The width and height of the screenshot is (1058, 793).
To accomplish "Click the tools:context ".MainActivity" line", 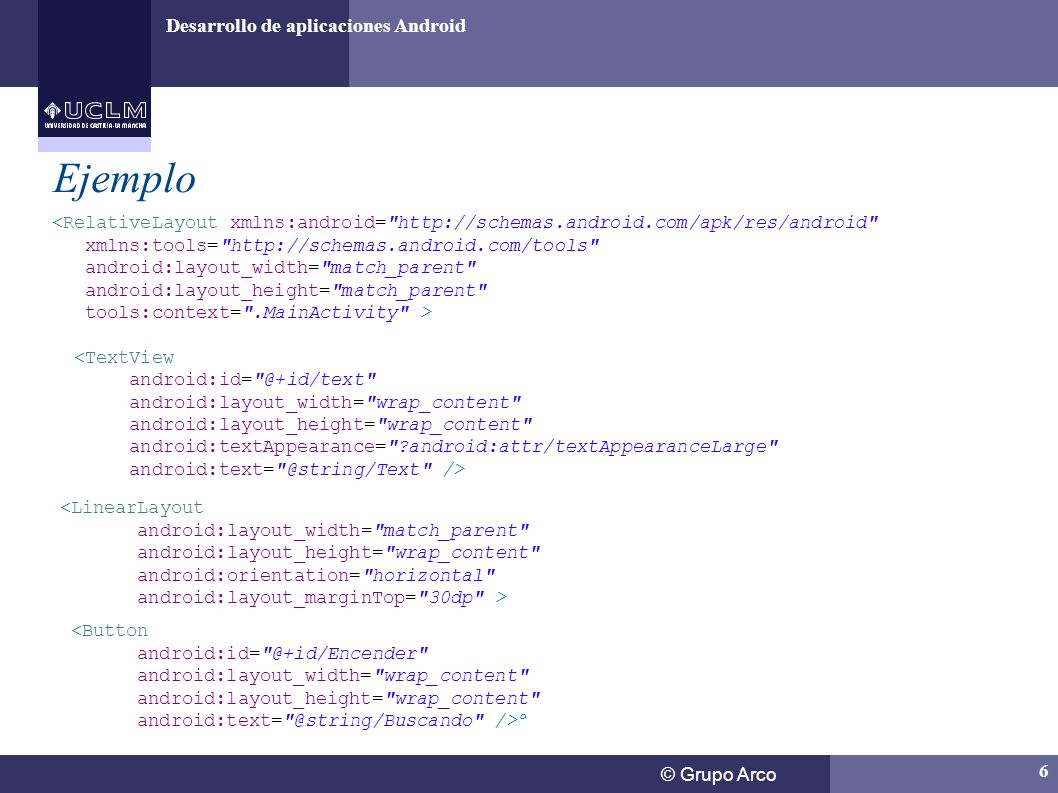I will click(x=258, y=312).
